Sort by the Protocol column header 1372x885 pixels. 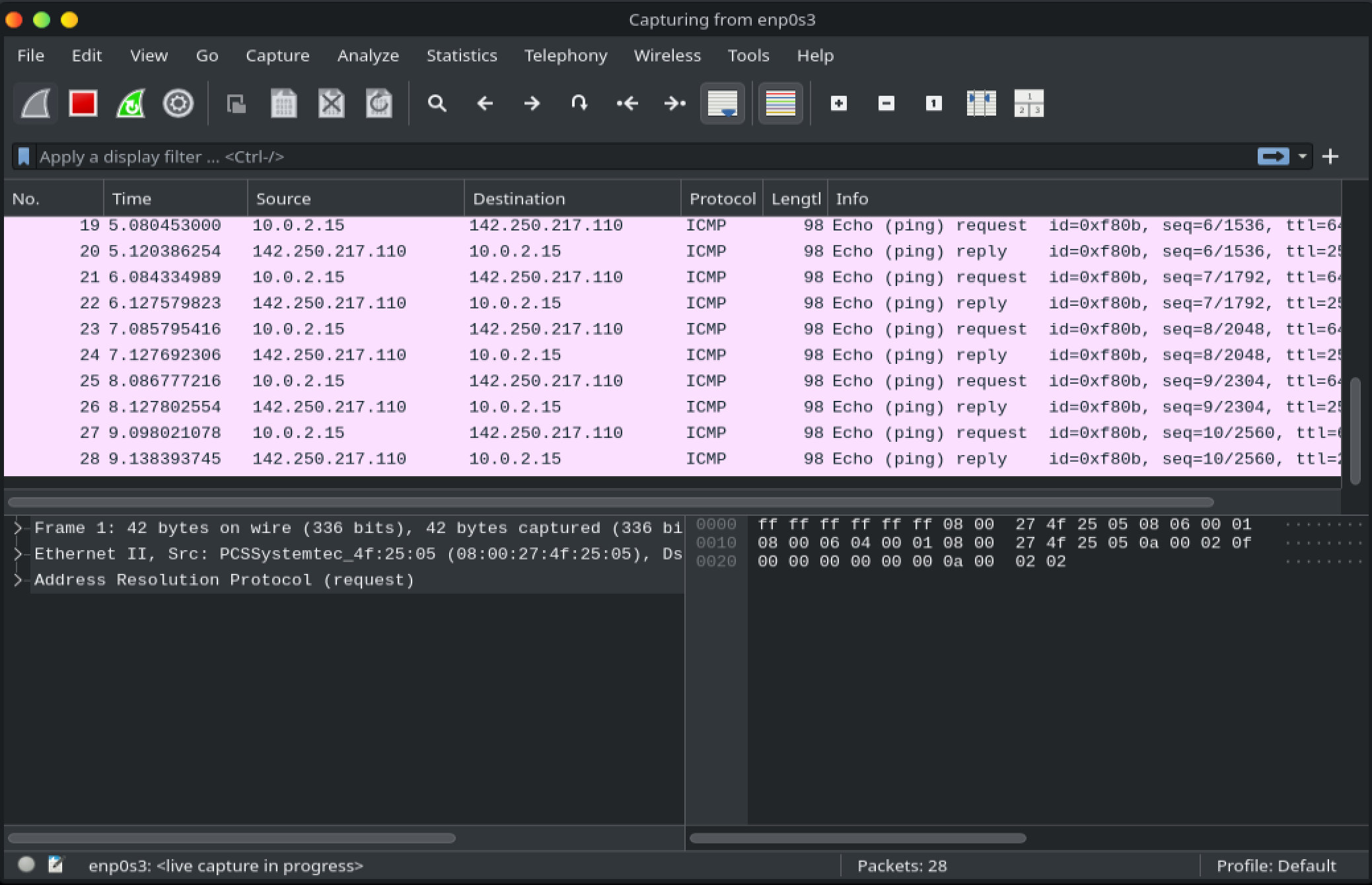(722, 199)
